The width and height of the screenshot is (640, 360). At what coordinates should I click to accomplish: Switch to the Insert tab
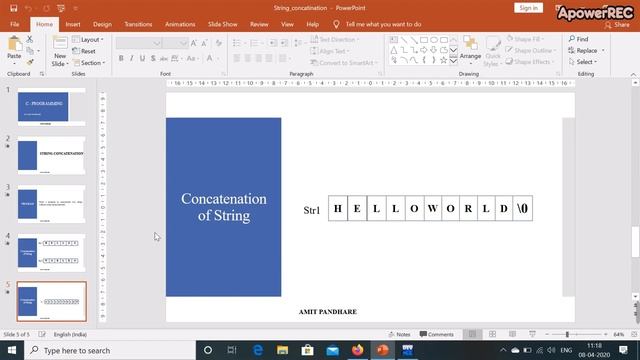[x=73, y=24]
